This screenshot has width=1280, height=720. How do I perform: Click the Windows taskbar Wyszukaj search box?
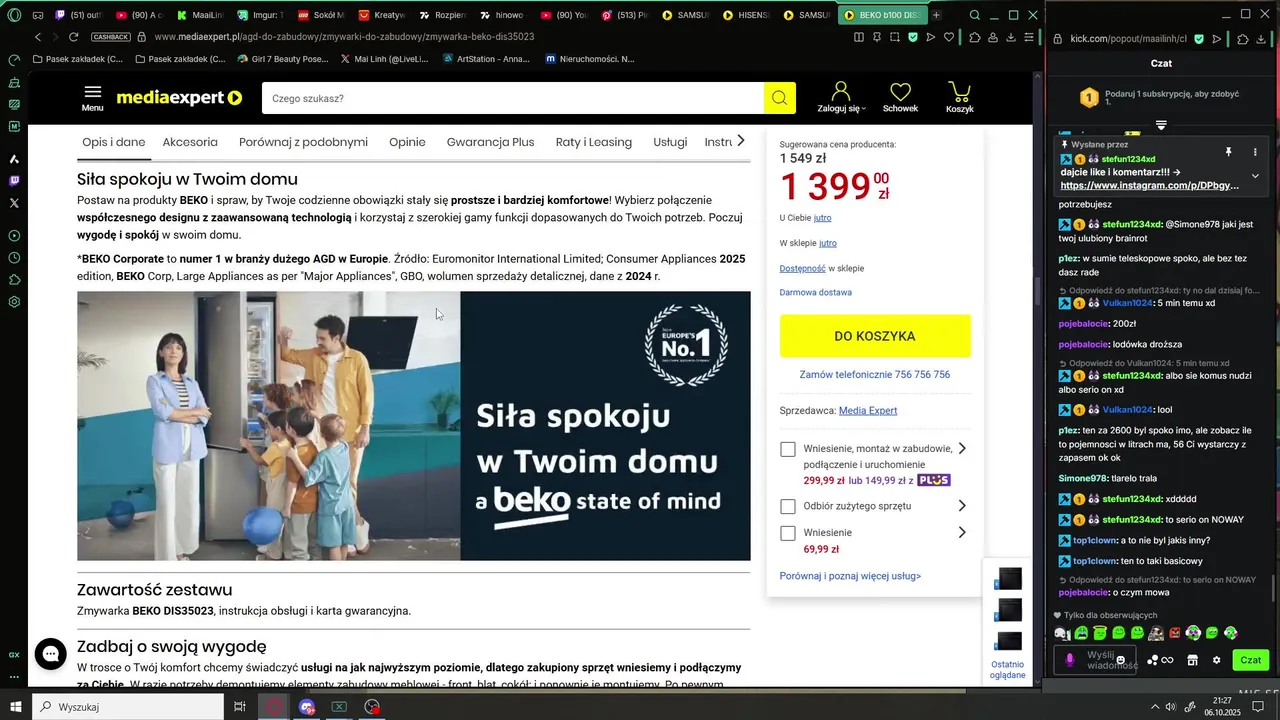click(127, 707)
